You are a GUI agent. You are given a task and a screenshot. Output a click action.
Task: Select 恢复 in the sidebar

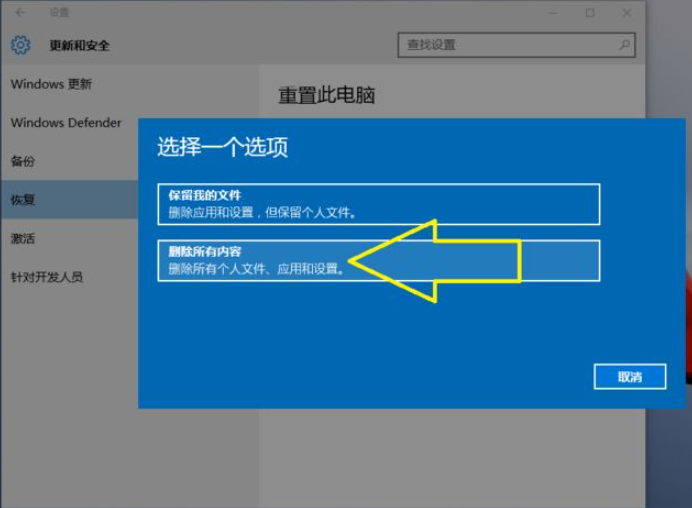pos(69,199)
